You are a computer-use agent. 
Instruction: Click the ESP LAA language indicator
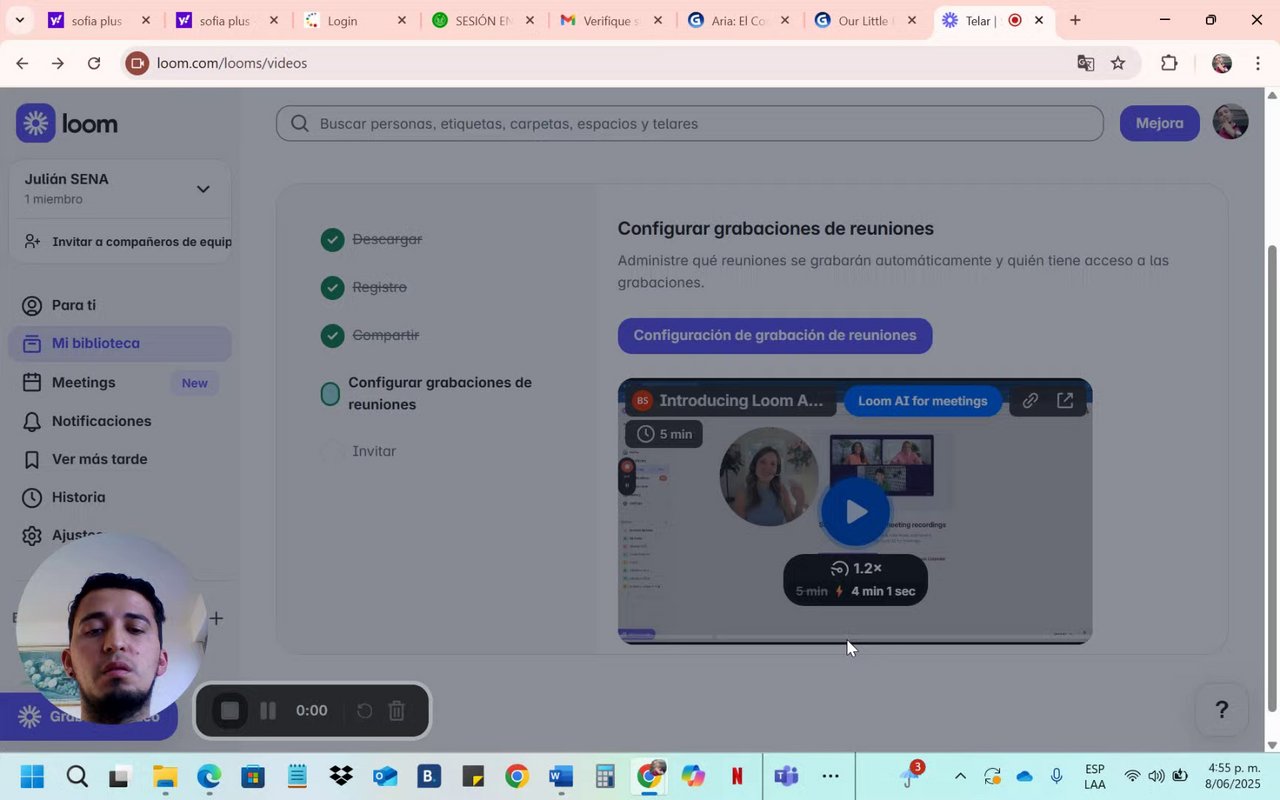pos(1094,777)
